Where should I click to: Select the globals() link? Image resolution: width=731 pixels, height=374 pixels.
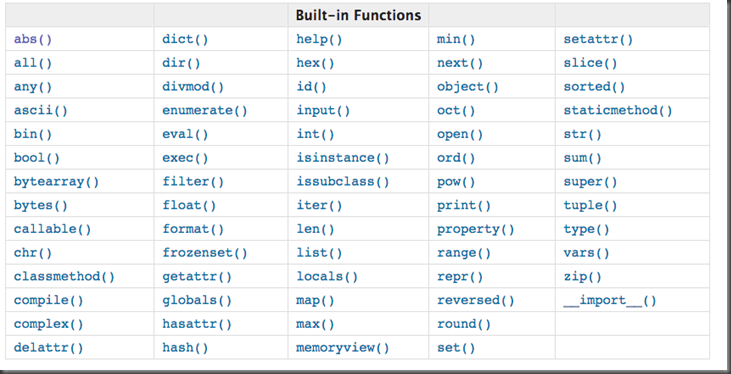(x=197, y=301)
